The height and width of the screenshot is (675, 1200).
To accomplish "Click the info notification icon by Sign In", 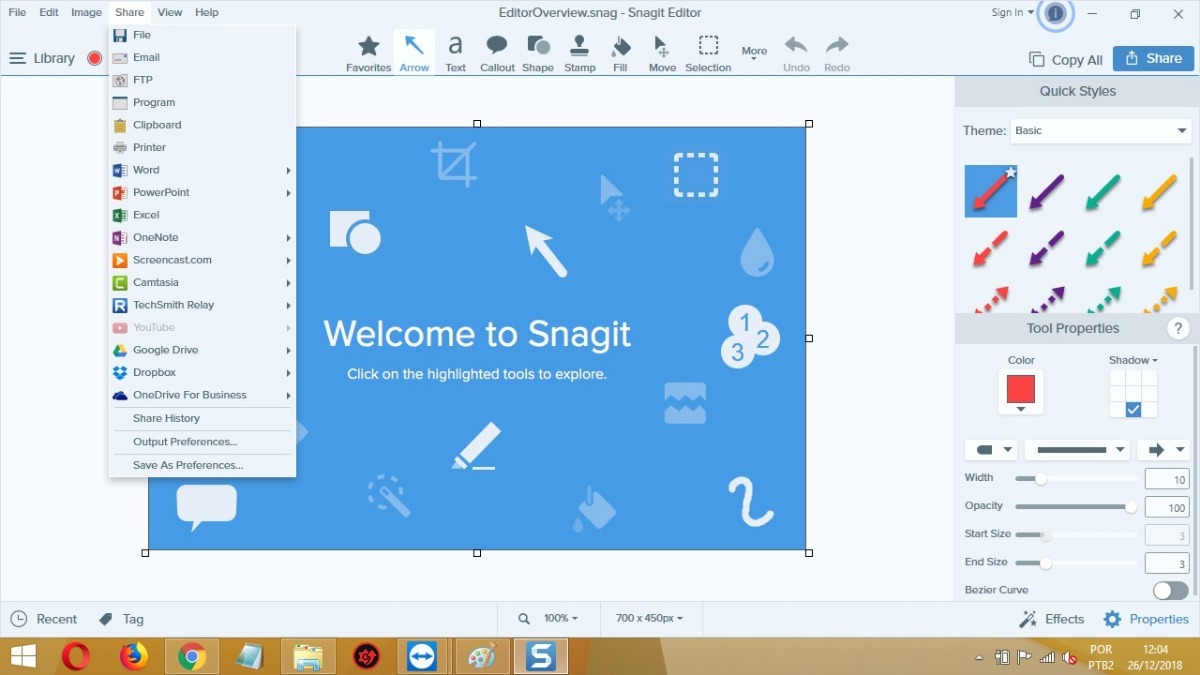I will tap(1055, 13).
